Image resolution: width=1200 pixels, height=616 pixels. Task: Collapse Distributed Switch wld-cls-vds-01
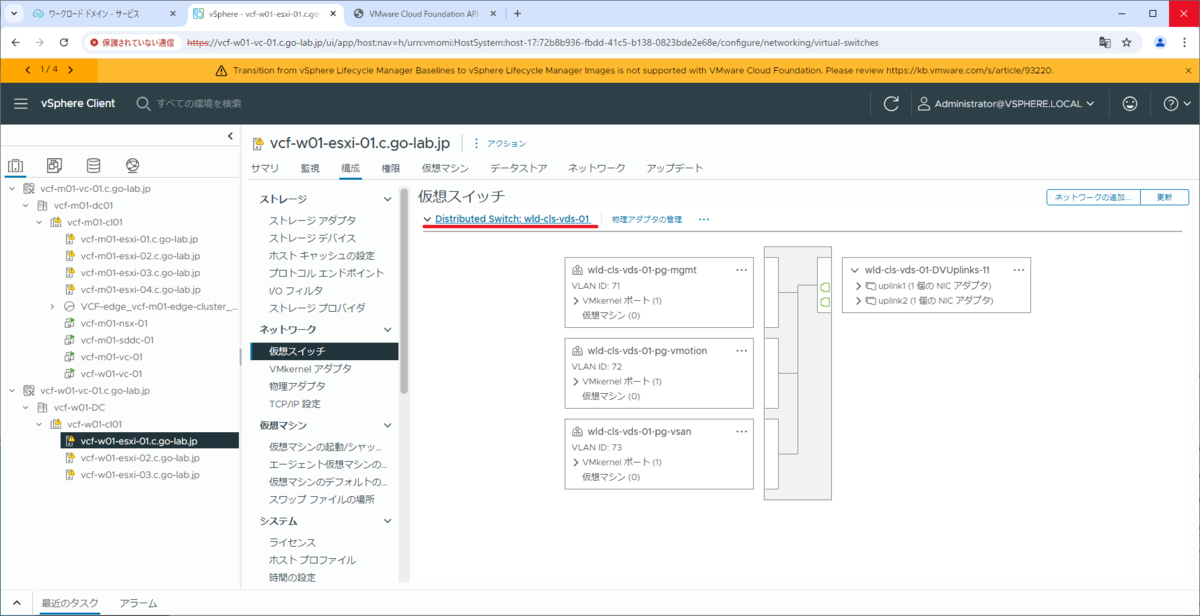click(427, 219)
